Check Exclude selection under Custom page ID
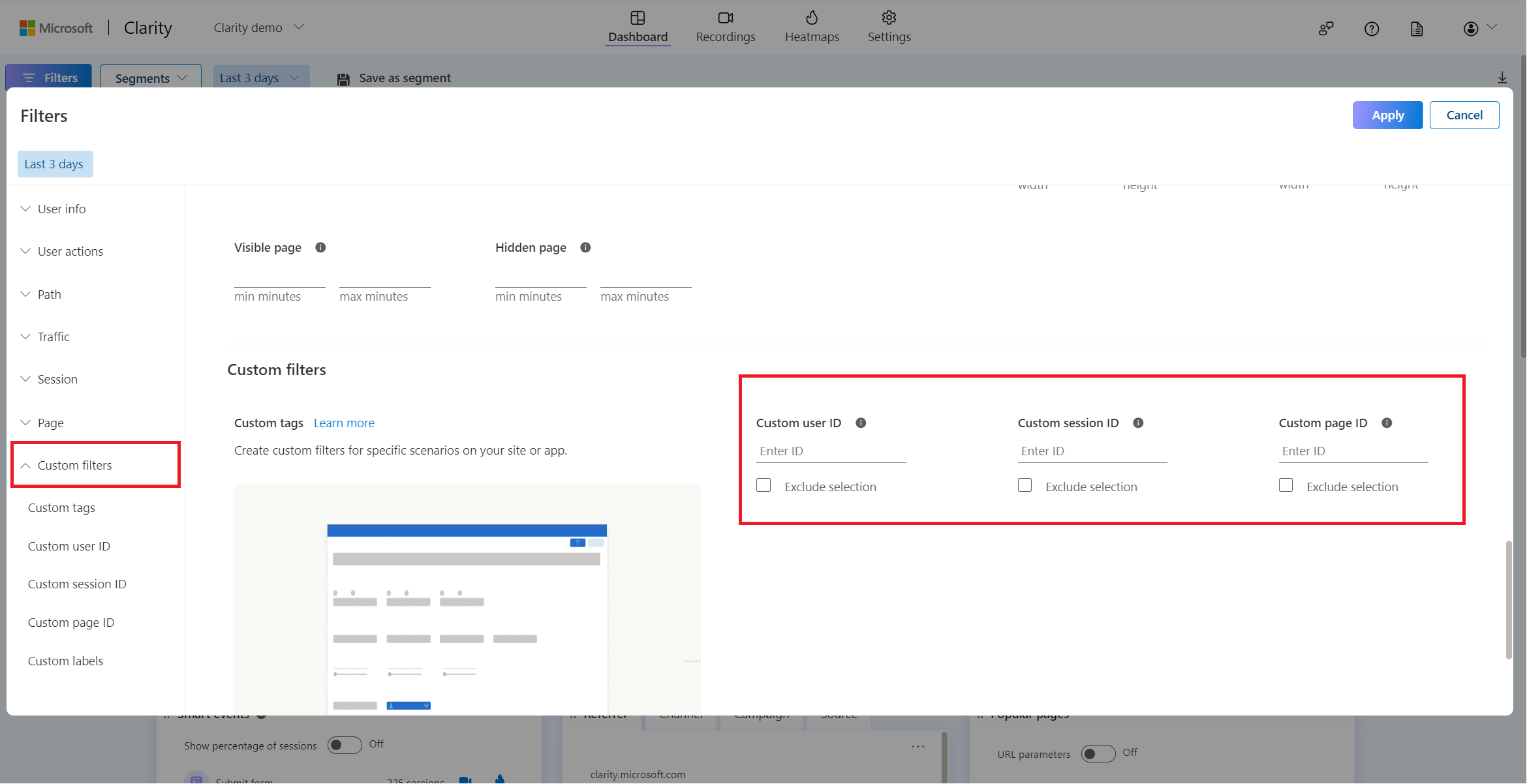 point(1286,485)
